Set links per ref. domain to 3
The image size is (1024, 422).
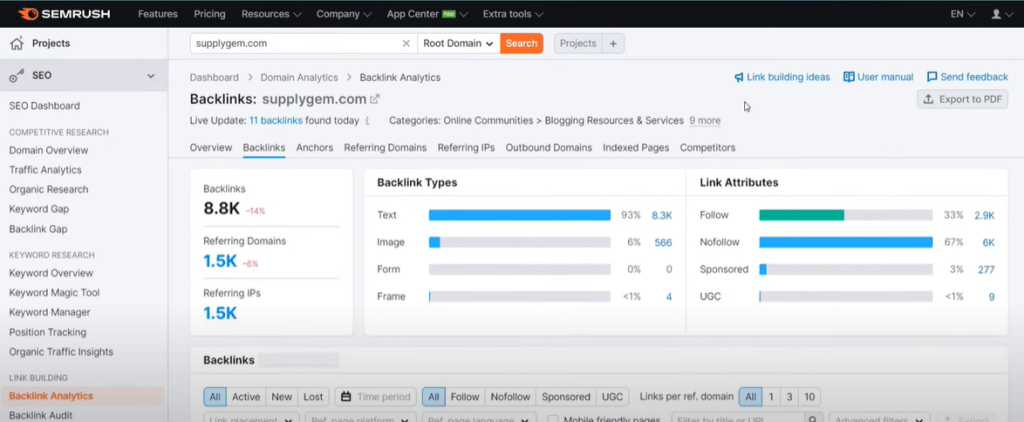pyautogui.click(x=789, y=397)
